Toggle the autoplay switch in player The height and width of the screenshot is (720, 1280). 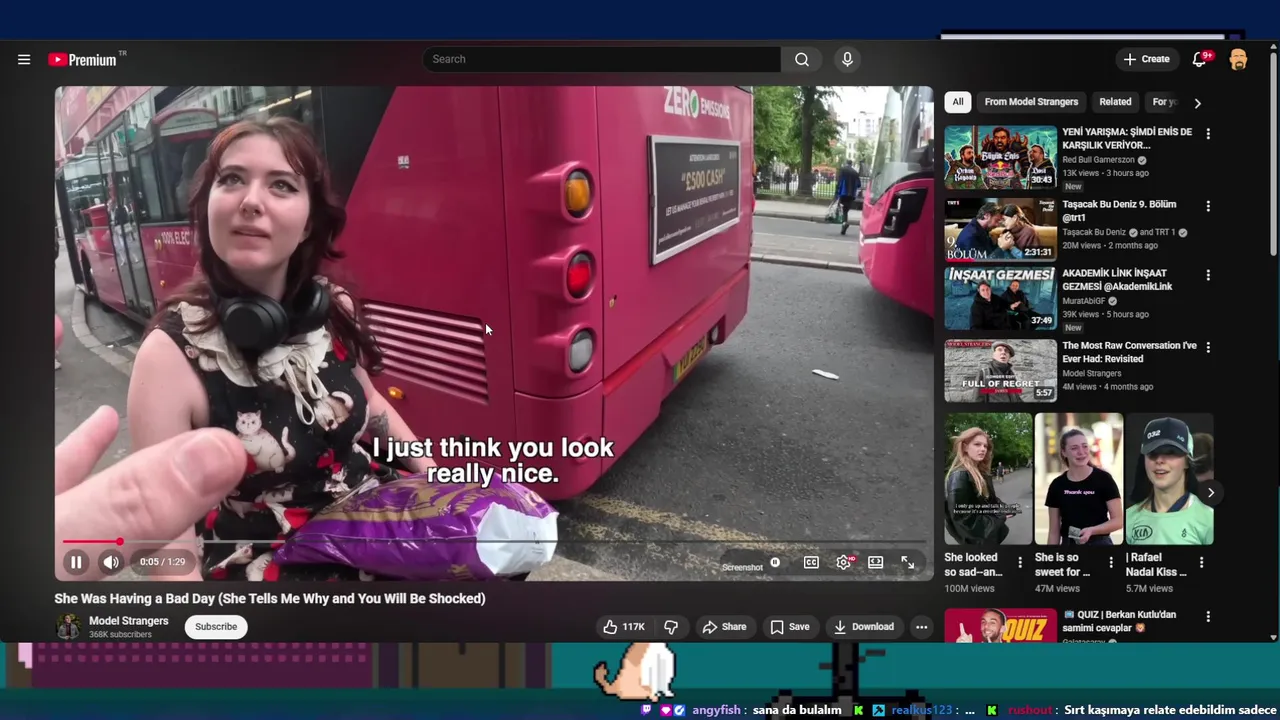tap(775, 562)
